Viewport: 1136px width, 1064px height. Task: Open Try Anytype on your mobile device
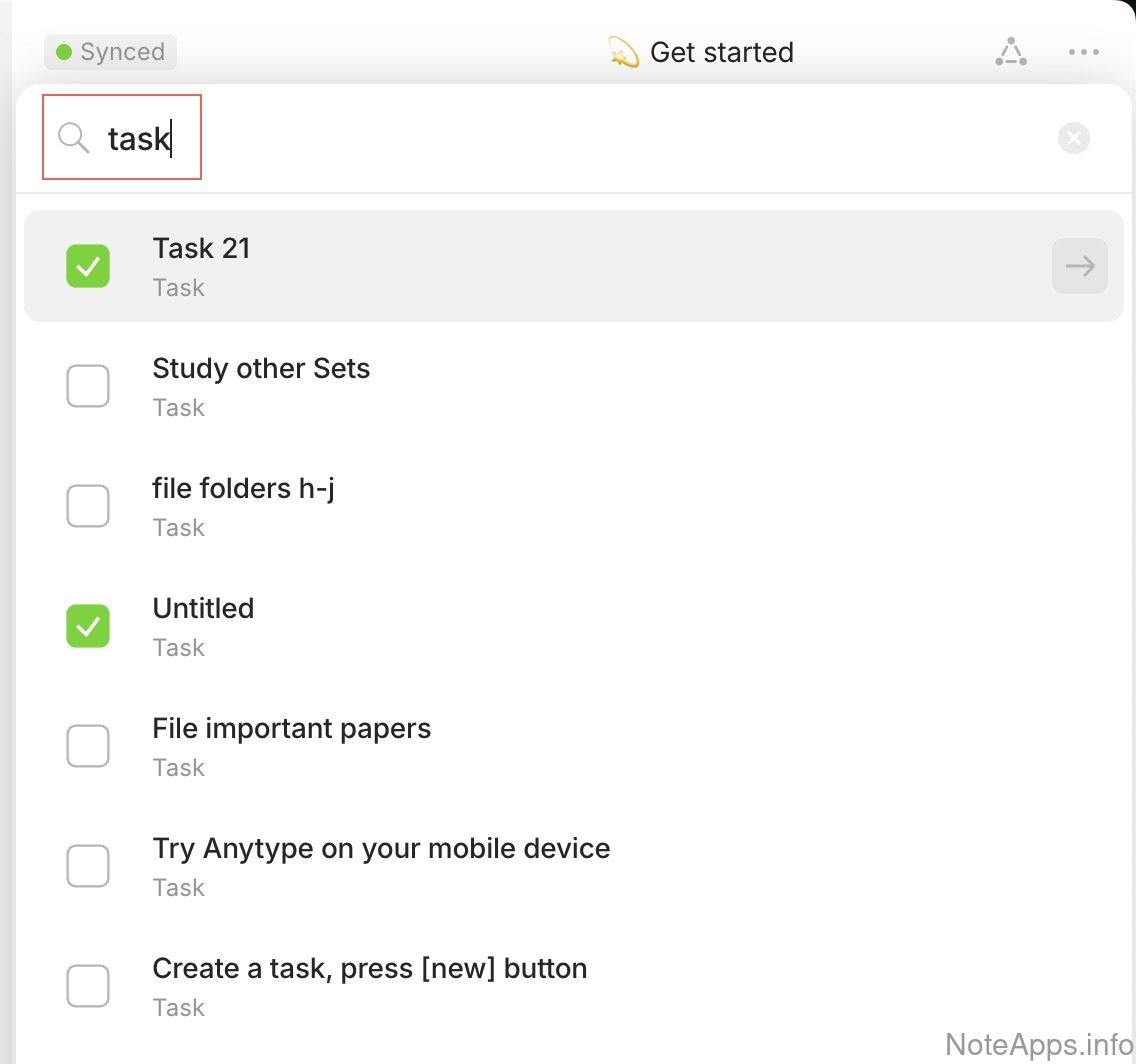tap(381, 849)
